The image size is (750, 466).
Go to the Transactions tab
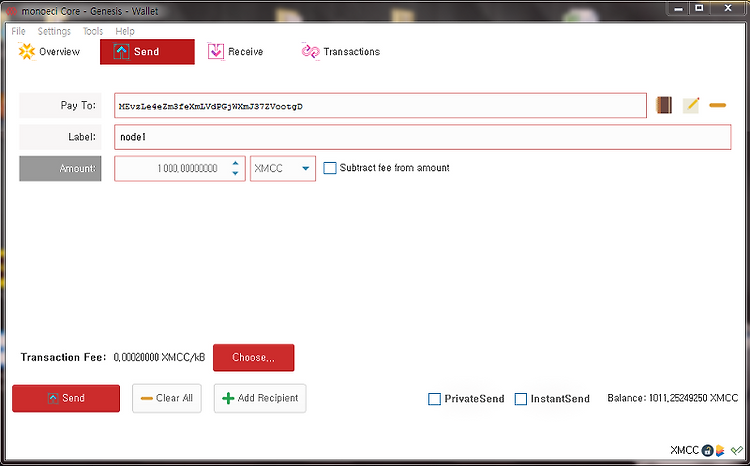(341, 52)
